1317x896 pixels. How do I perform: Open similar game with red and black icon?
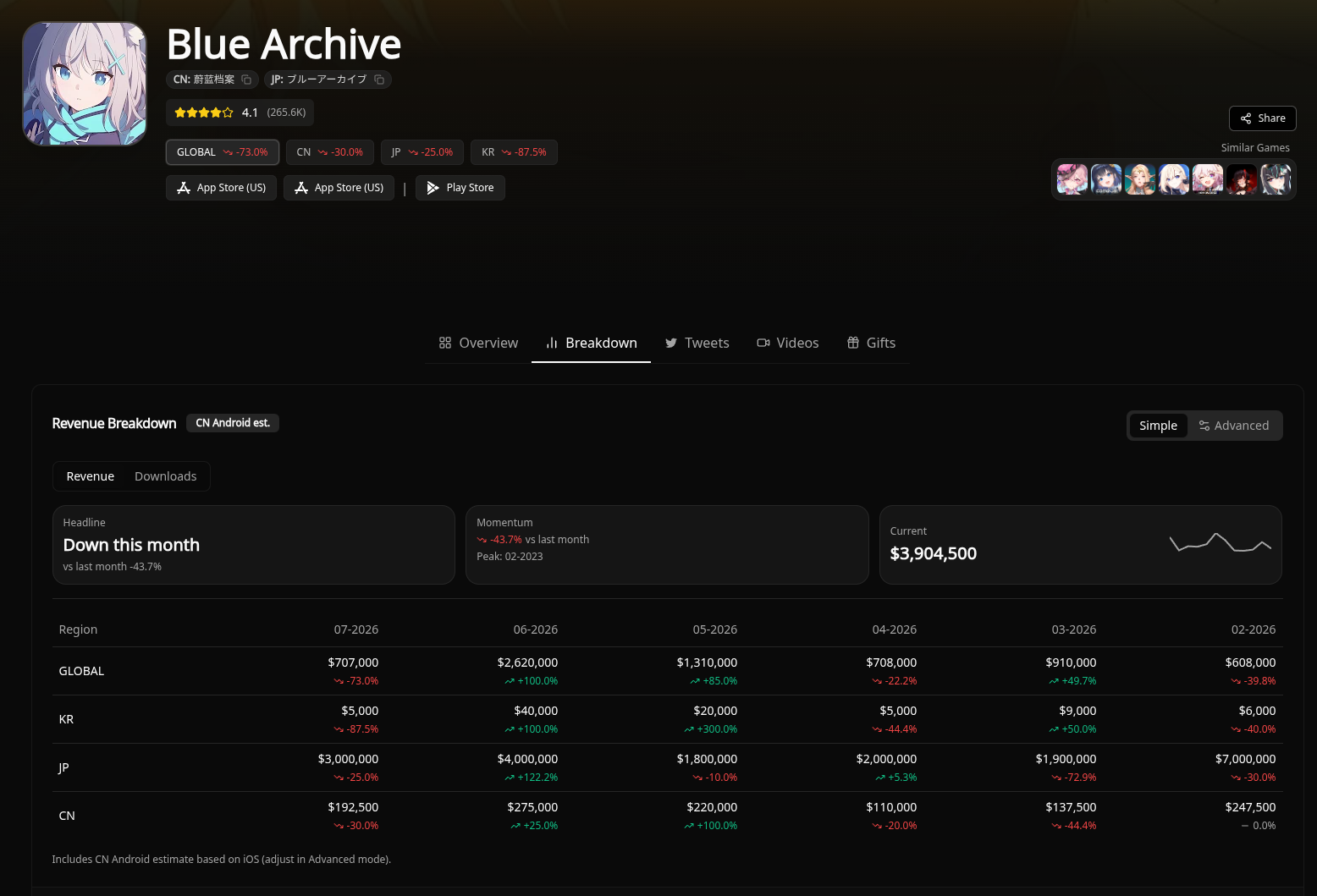(1242, 179)
